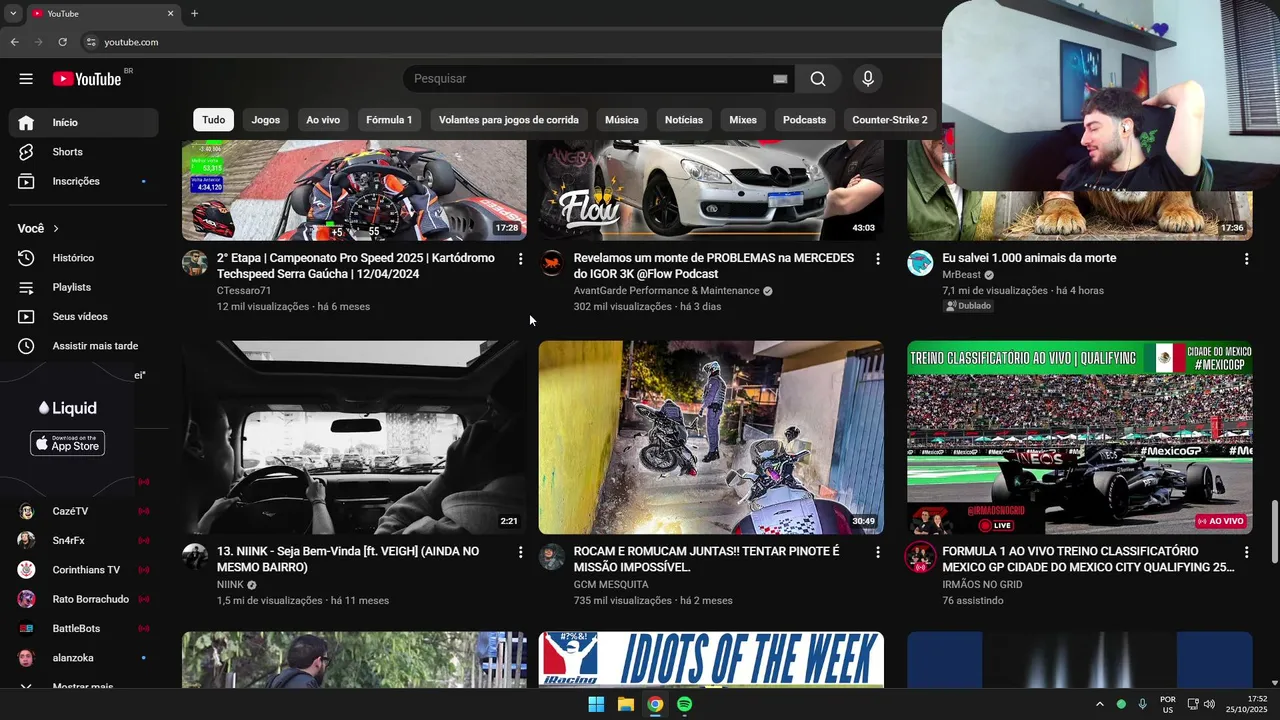The image size is (1280, 720).
Task: Open a new browser tab
Action: tap(194, 13)
